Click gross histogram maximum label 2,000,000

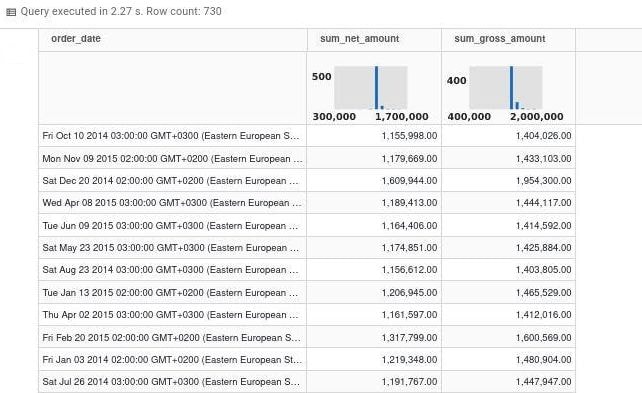click(537, 117)
